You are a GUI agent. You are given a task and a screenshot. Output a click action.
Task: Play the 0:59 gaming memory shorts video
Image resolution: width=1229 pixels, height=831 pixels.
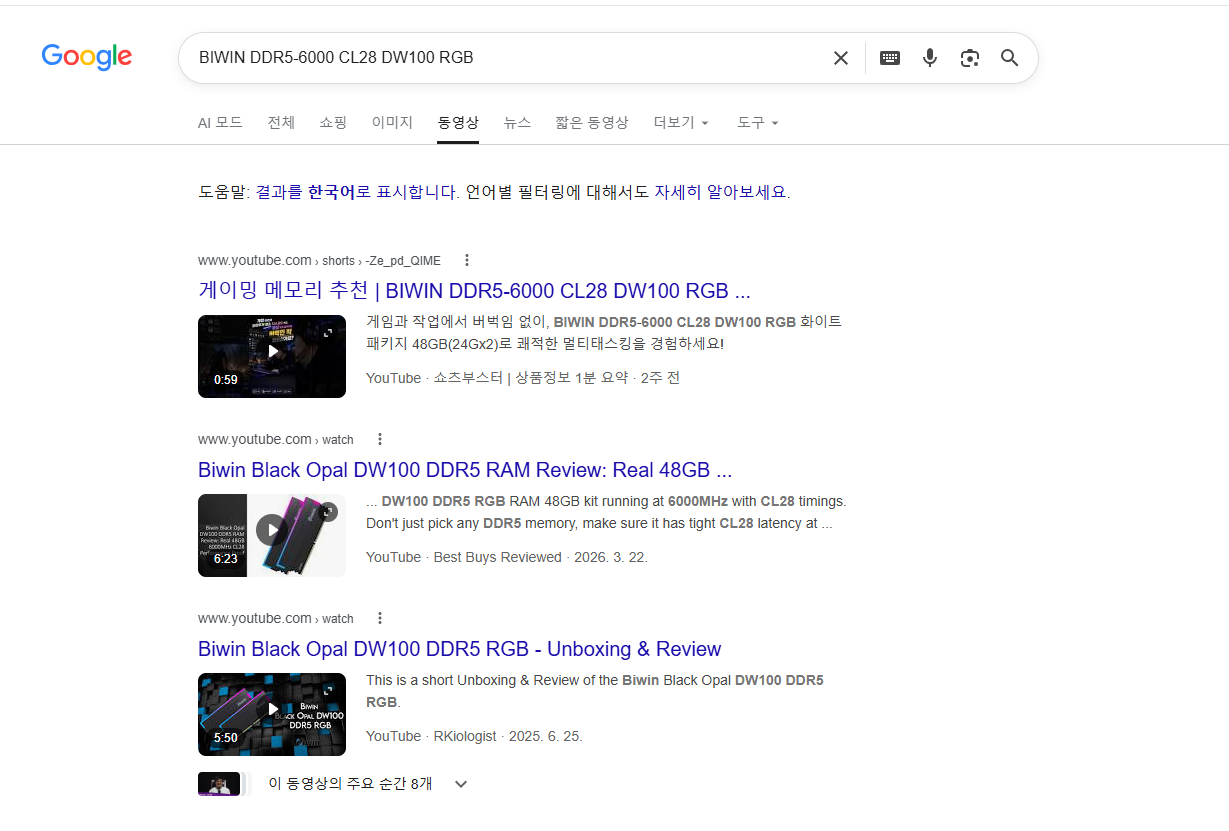click(x=272, y=356)
